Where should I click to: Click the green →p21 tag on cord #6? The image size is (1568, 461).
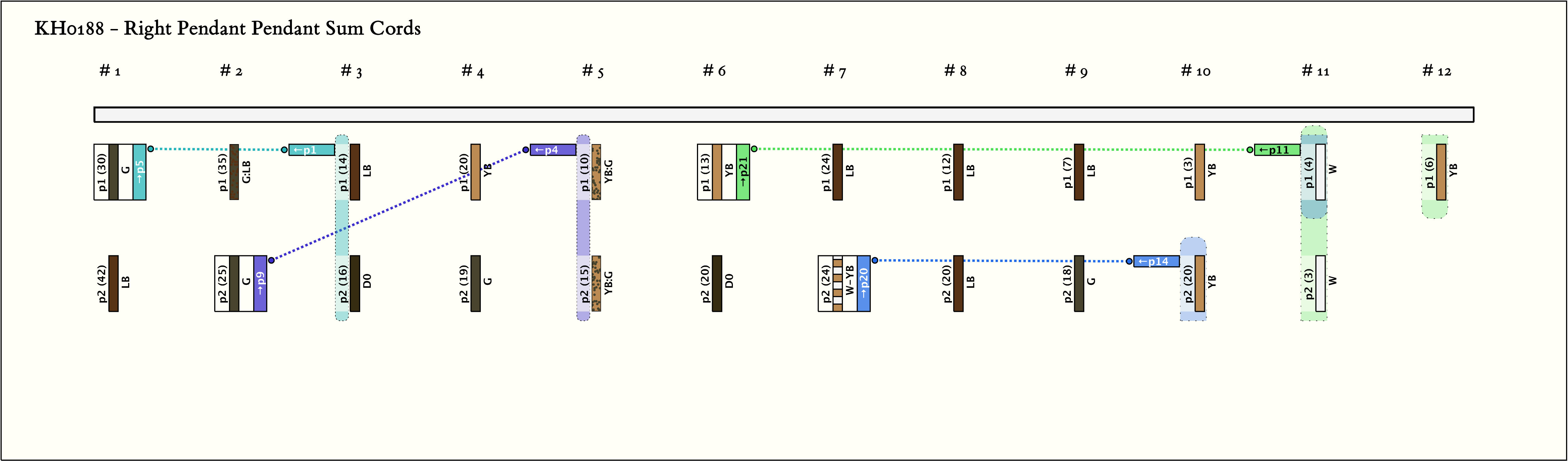point(743,172)
